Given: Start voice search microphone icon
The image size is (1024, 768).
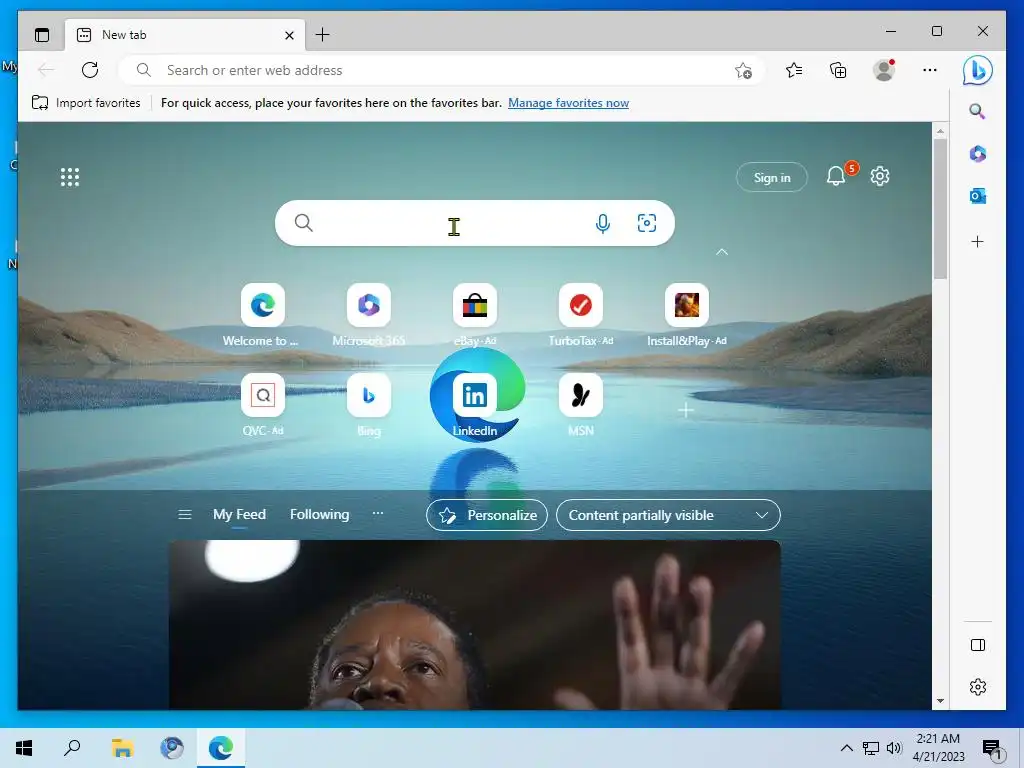Looking at the screenshot, I should 603,223.
